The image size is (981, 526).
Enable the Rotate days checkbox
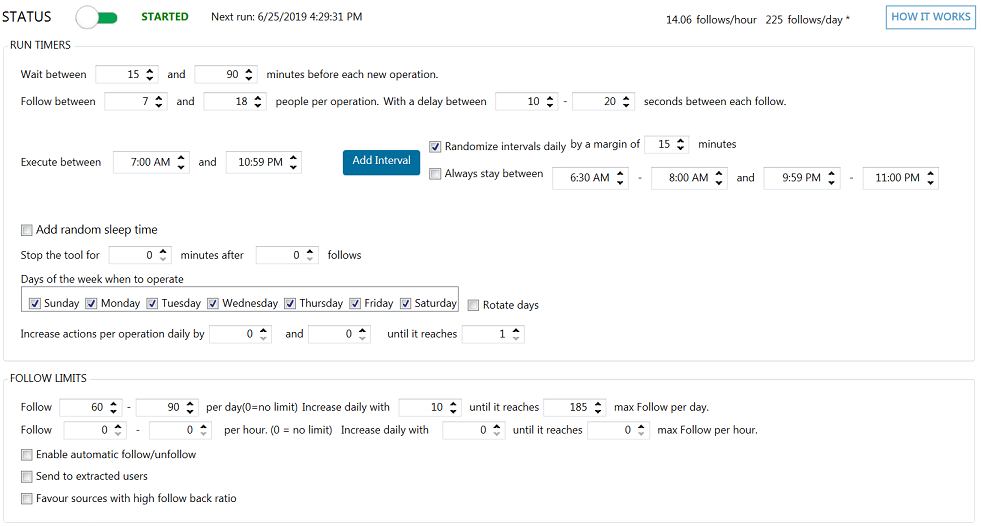coord(474,305)
